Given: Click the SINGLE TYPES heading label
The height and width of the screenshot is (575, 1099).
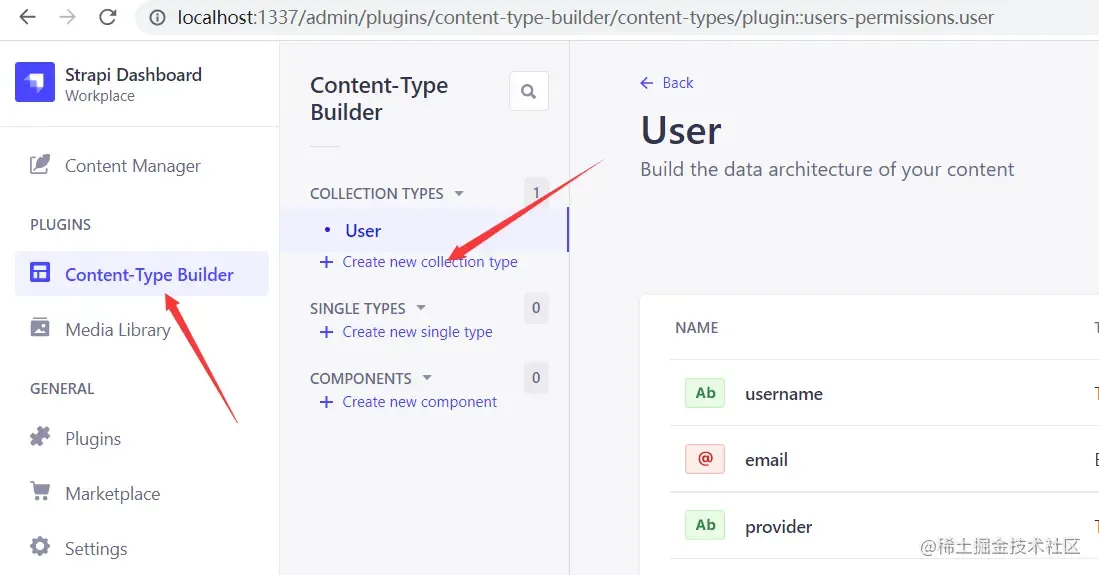Looking at the screenshot, I should pyautogui.click(x=357, y=309).
